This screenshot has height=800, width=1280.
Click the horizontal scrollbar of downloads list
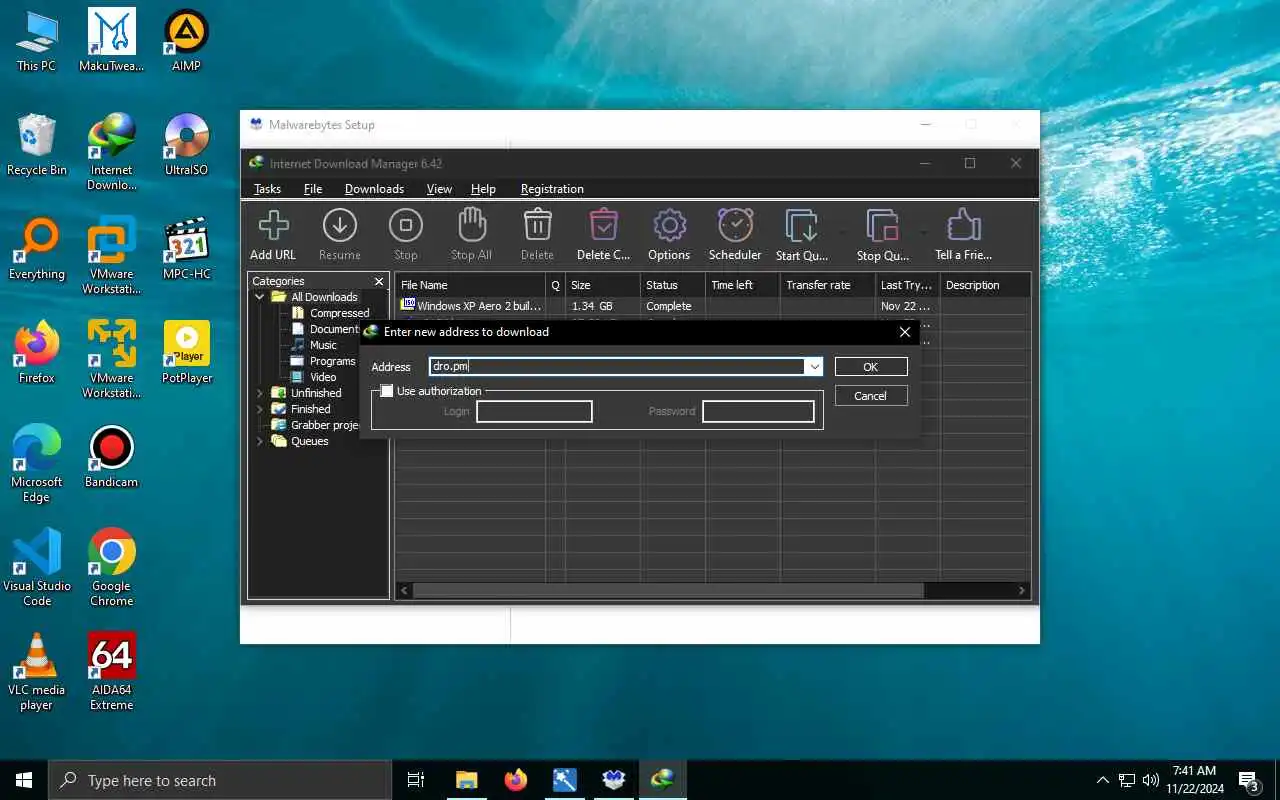coord(668,591)
